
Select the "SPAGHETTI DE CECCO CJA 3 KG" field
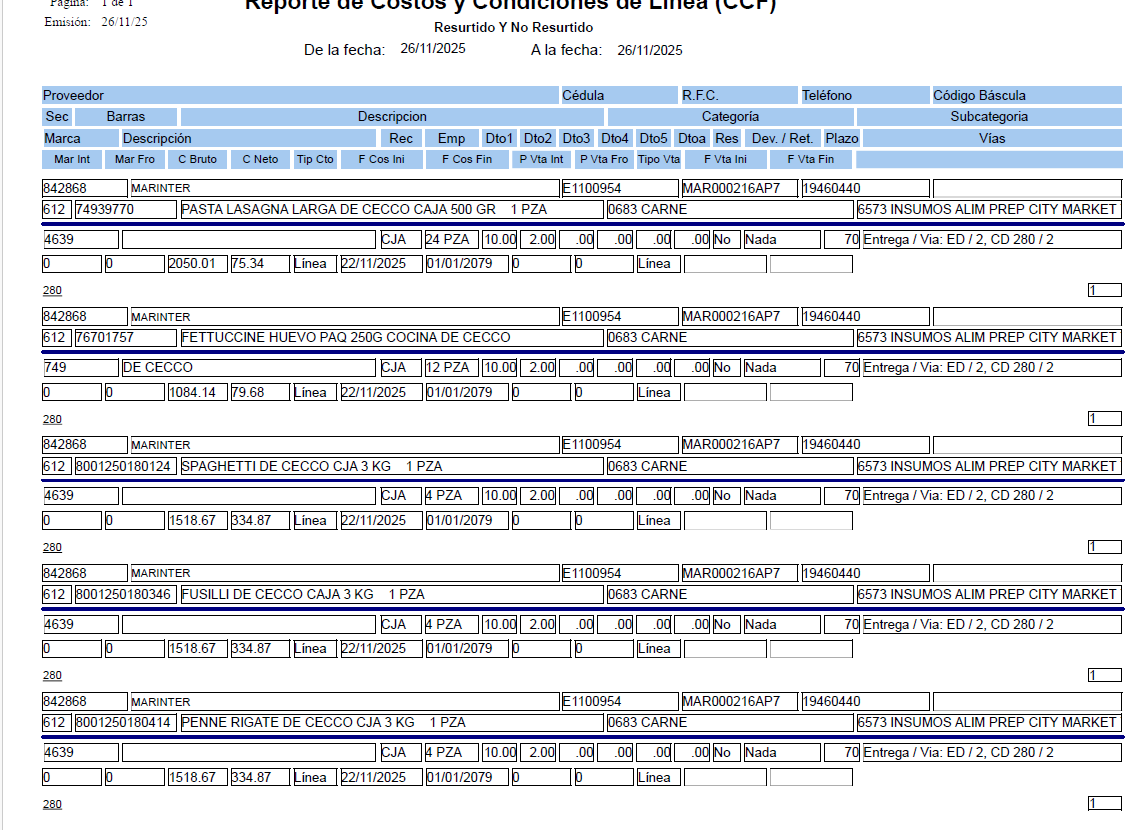(x=390, y=466)
